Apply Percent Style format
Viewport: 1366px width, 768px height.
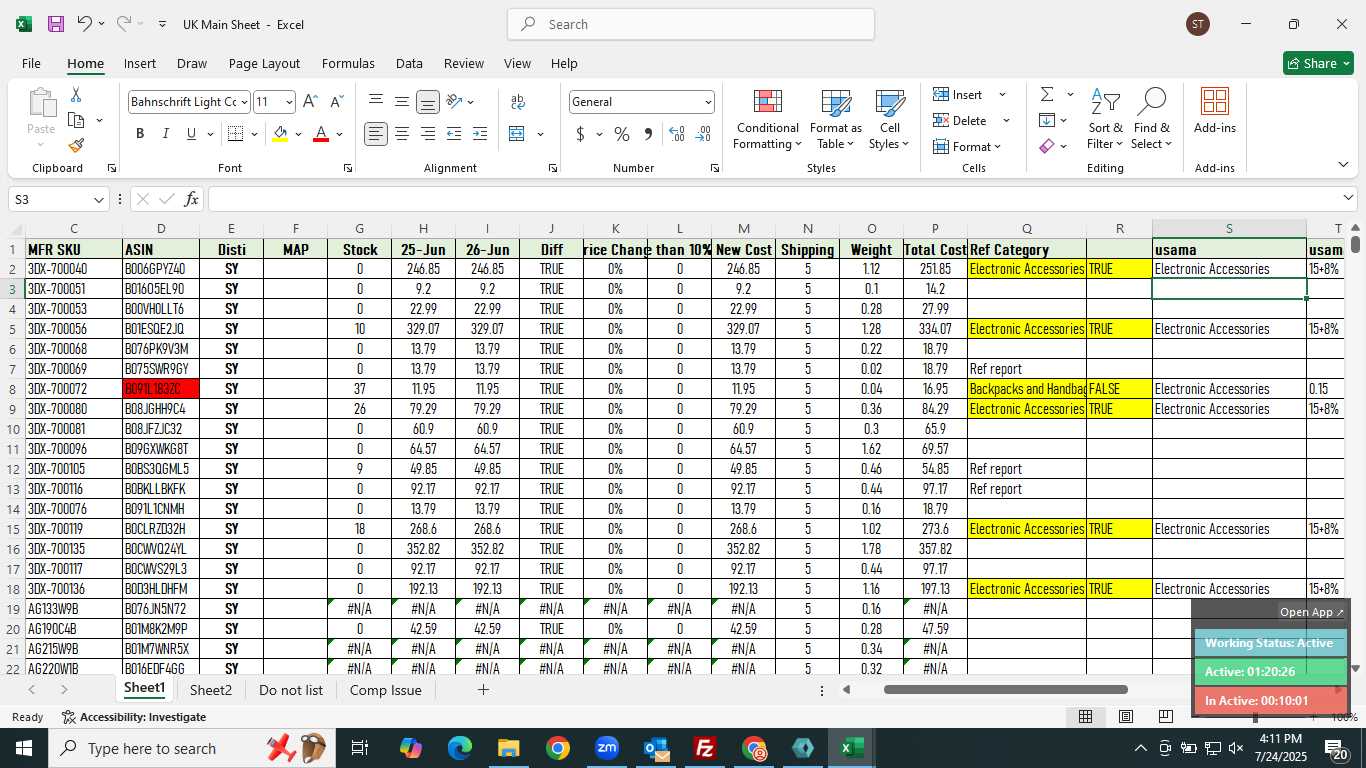click(x=622, y=134)
